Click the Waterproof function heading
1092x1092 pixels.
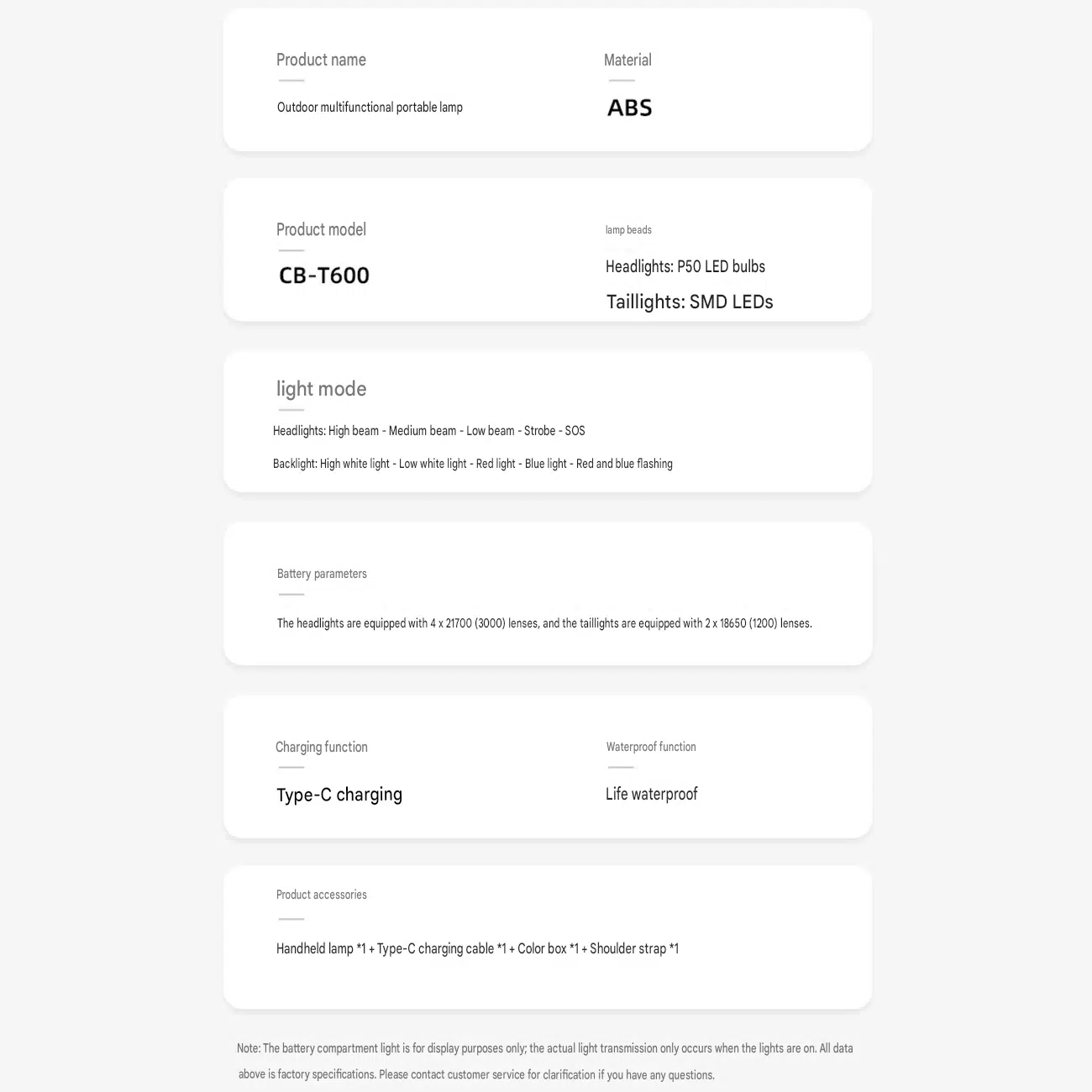pyautogui.click(x=651, y=747)
